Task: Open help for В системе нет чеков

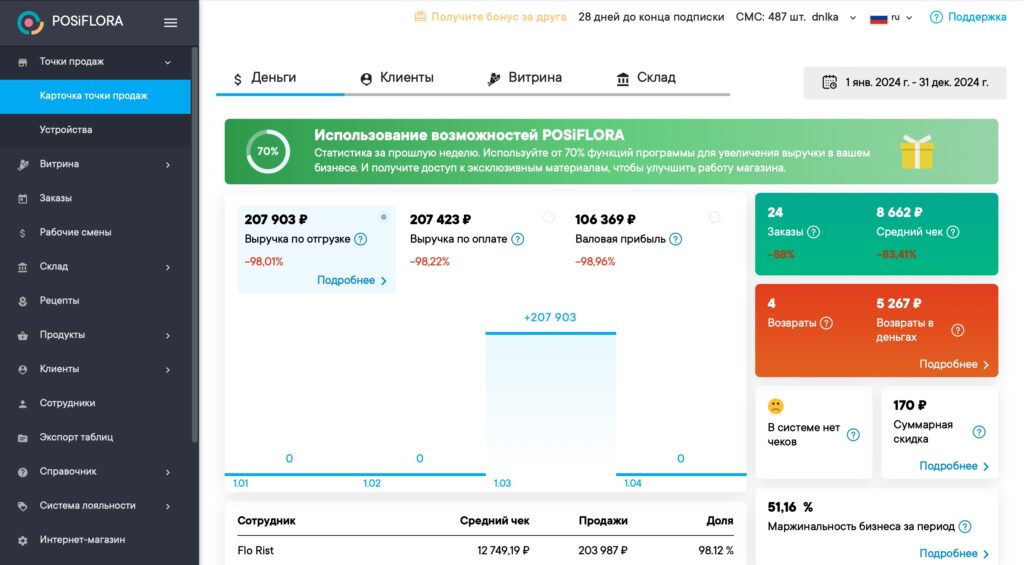Action: click(x=853, y=434)
